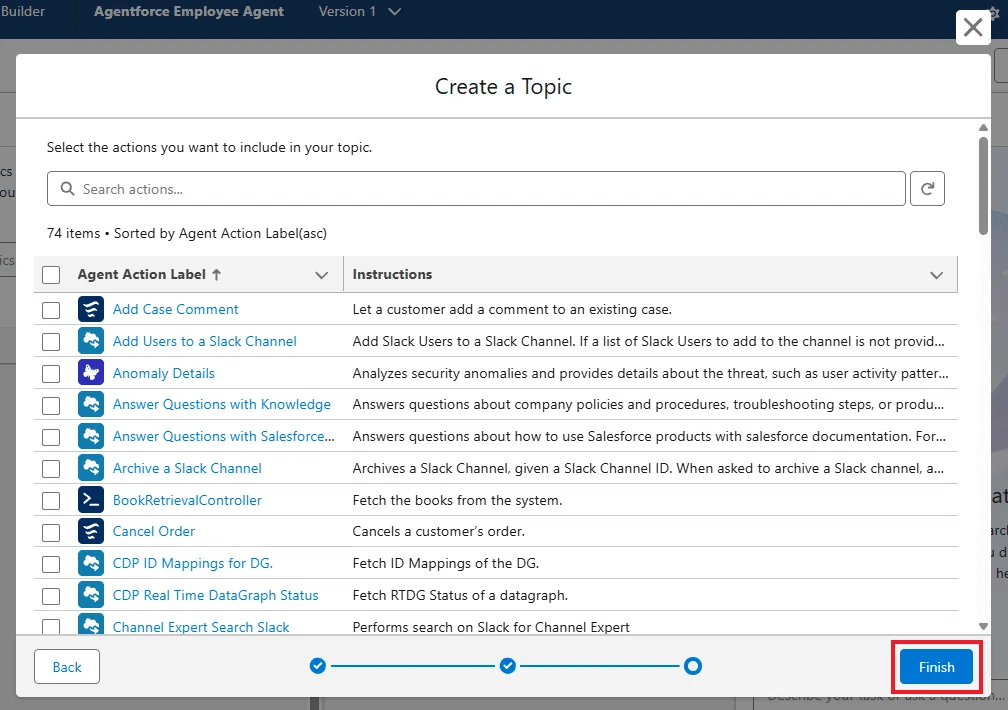Click the Answer Questions with Salesforce icon
The width and height of the screenshot is (1008, 710).
click(x=91, y=437)
